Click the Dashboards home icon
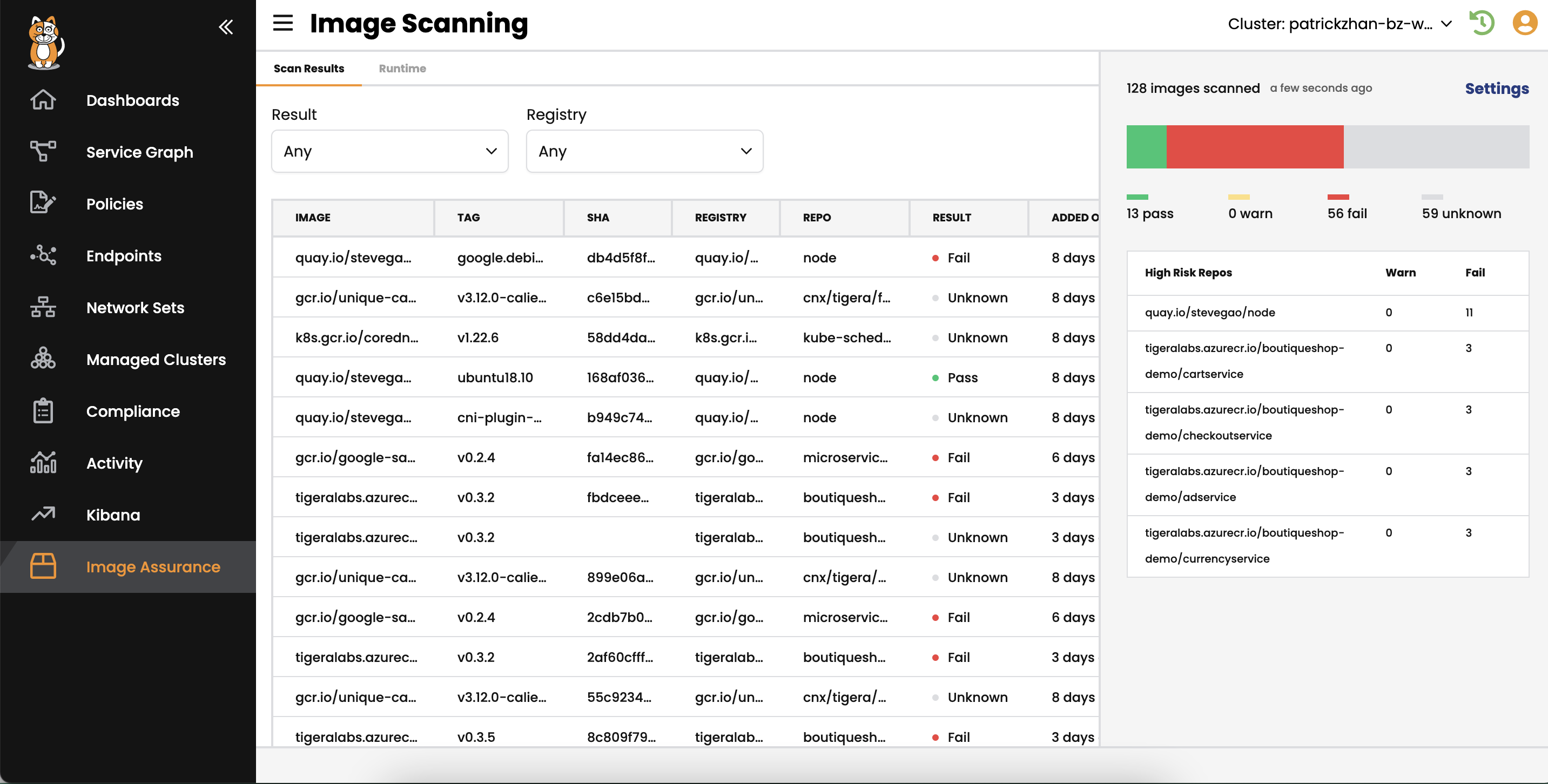 click(x=43, y=100)
